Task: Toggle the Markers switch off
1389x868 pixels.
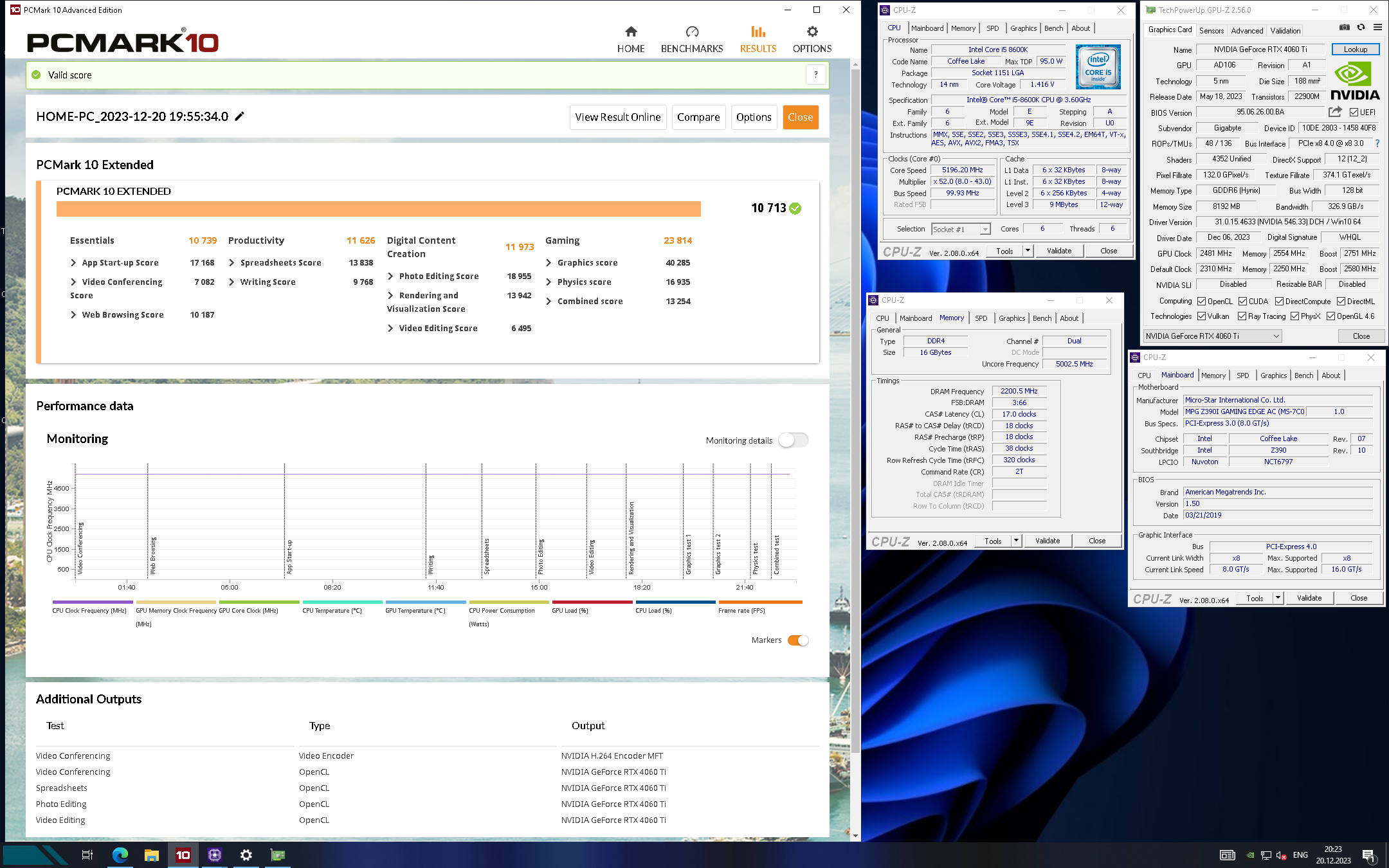Action: [798, 640]
